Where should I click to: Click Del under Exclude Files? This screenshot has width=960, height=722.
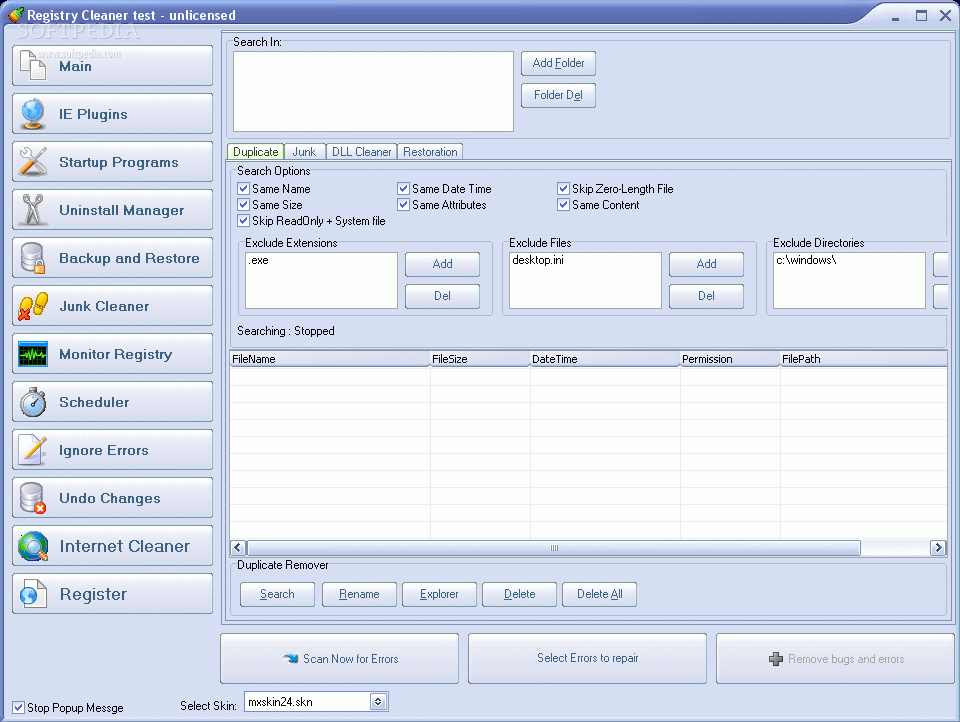pyautogui.click(x=707, y=296)
